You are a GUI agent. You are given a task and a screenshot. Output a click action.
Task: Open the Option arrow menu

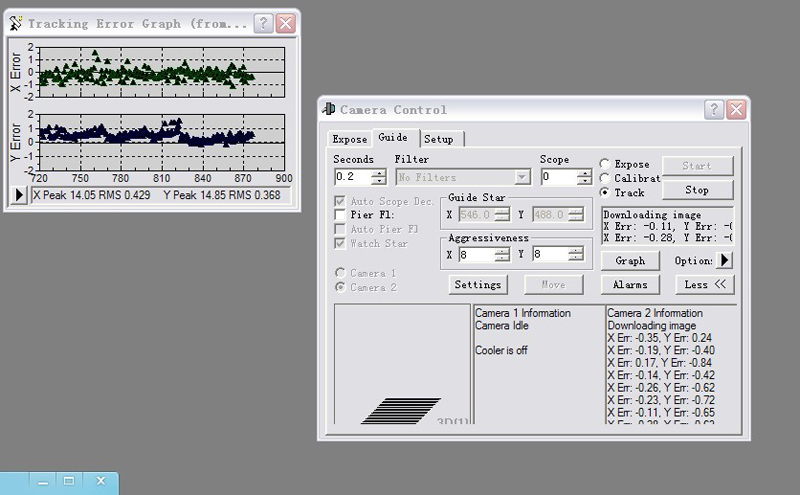[724, 260]
